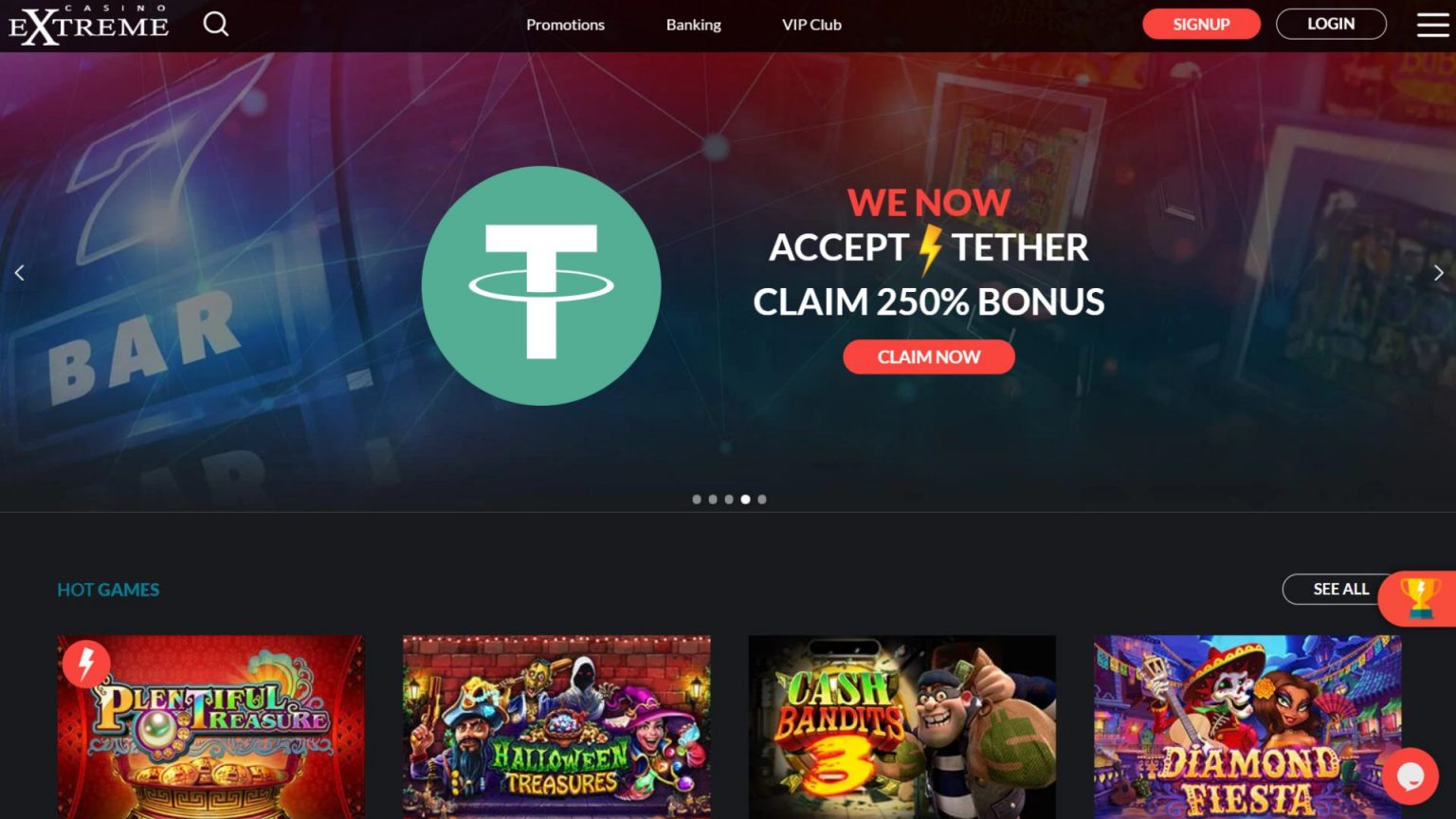Image resolution: width=1456 pixels, height=819 pixels.
Task: Open the Promotions menu item
Action: click(x=565, y=25)
